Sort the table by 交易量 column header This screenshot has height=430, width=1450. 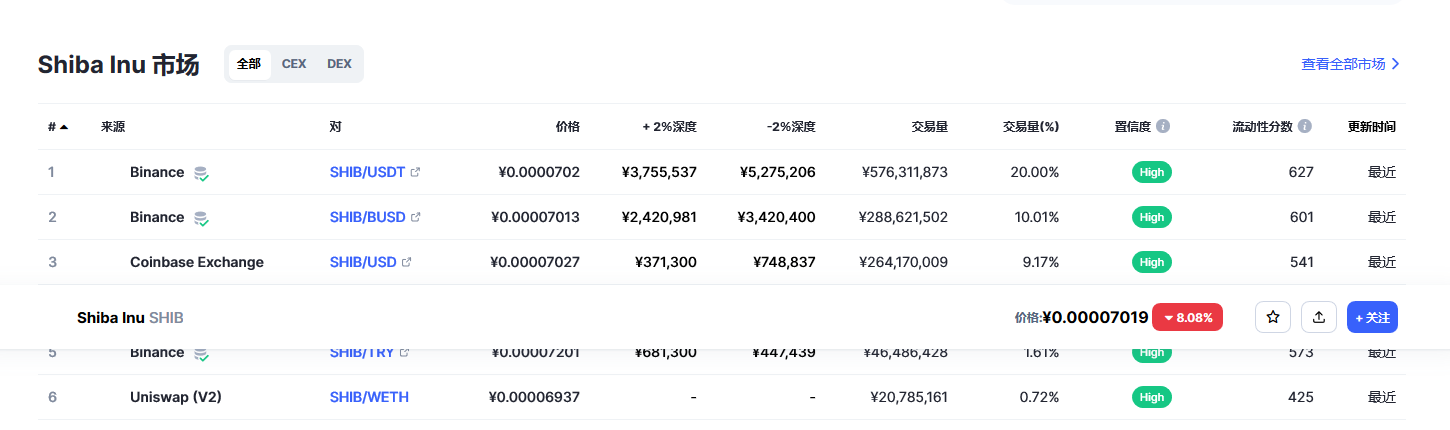click(x=929, y=127)
